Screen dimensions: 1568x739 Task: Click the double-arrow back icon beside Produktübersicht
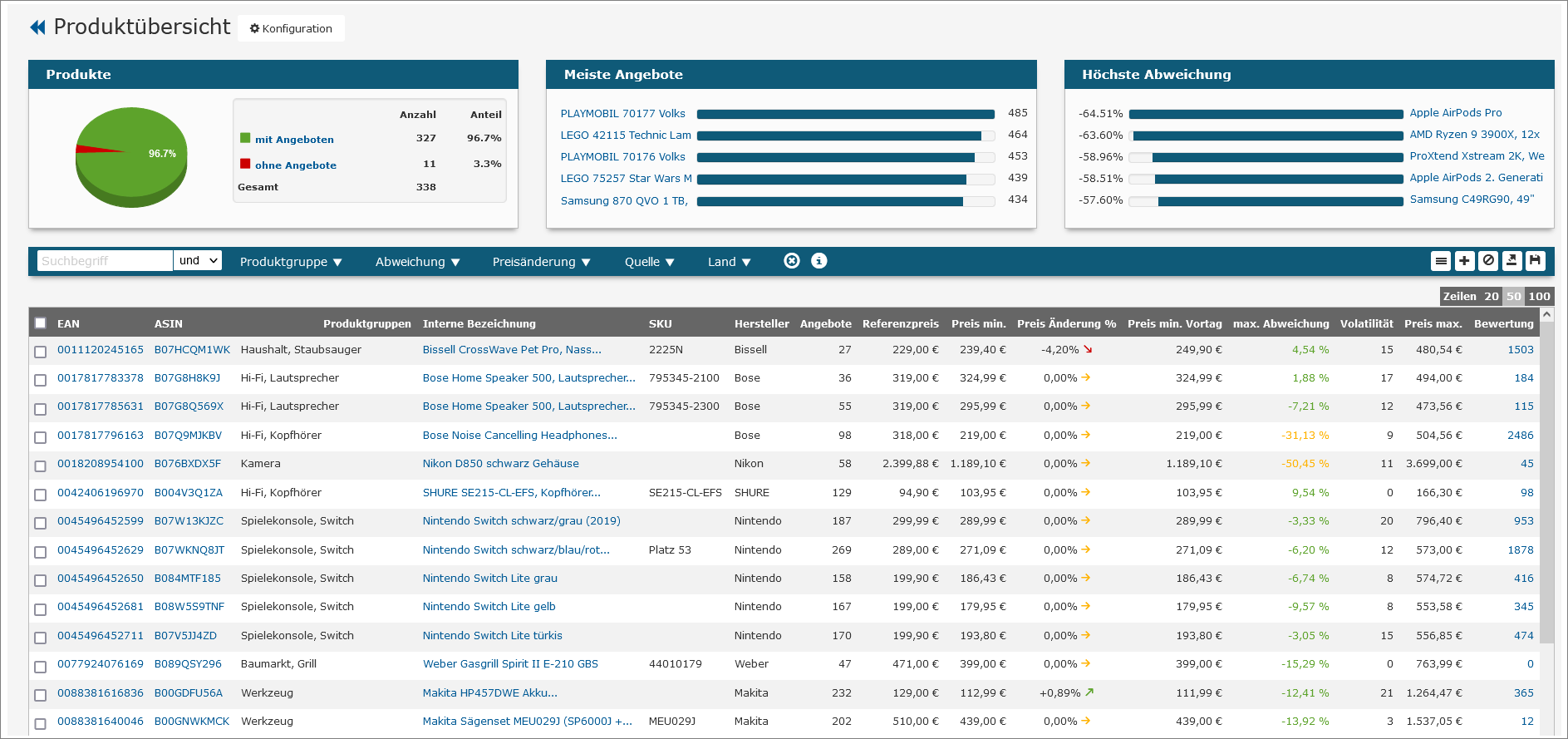(x=38, y=27)
